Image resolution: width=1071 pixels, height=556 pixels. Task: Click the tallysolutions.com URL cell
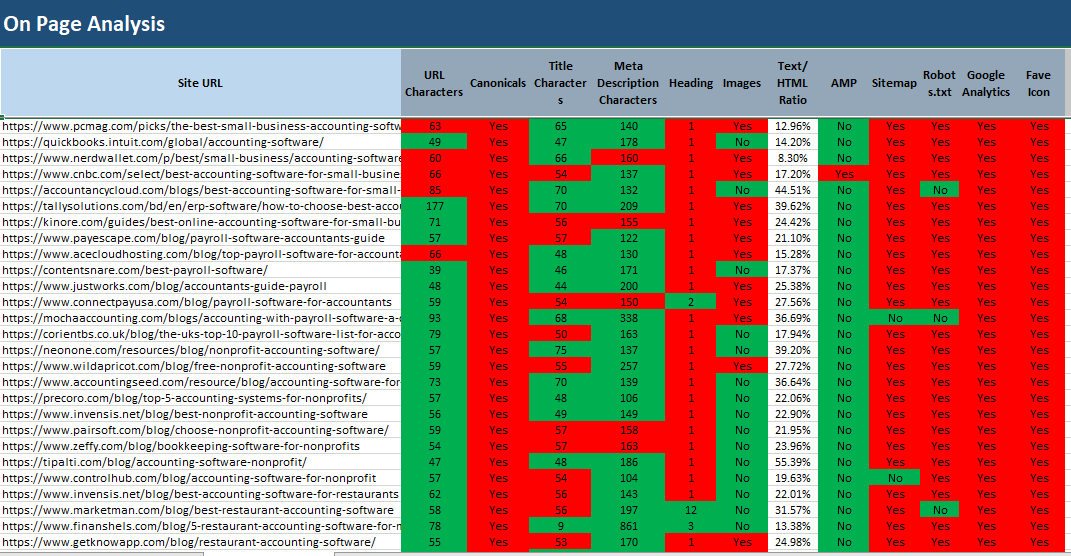pos(201,206)
